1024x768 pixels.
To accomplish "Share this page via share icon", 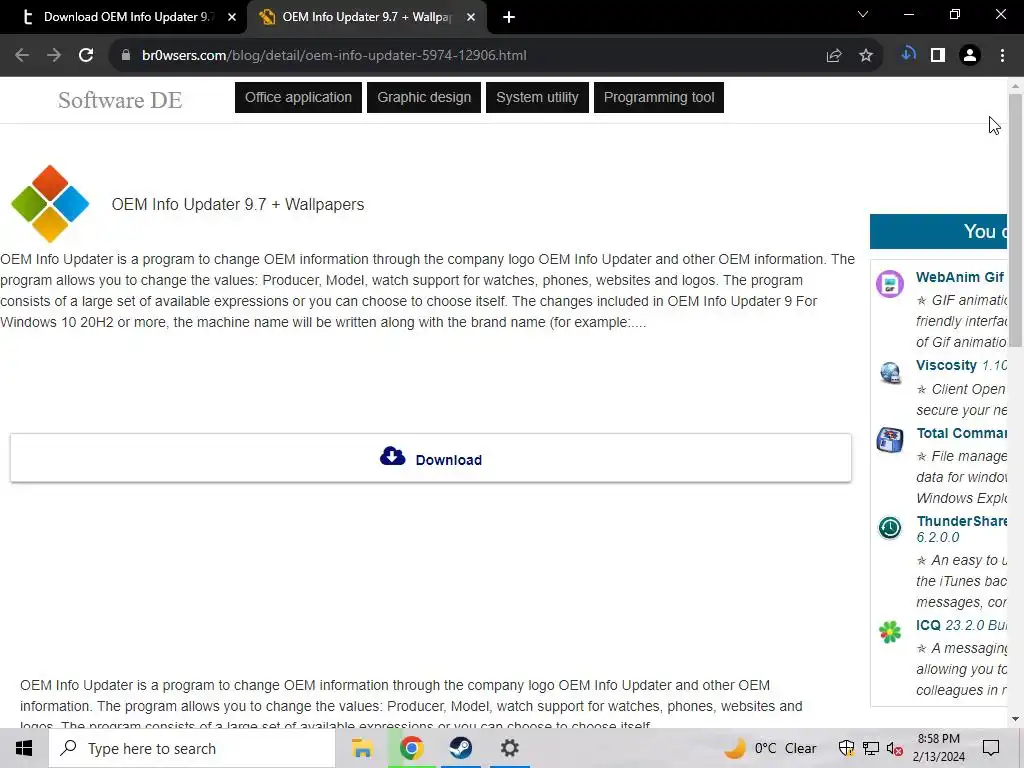I will coord(834,56).
